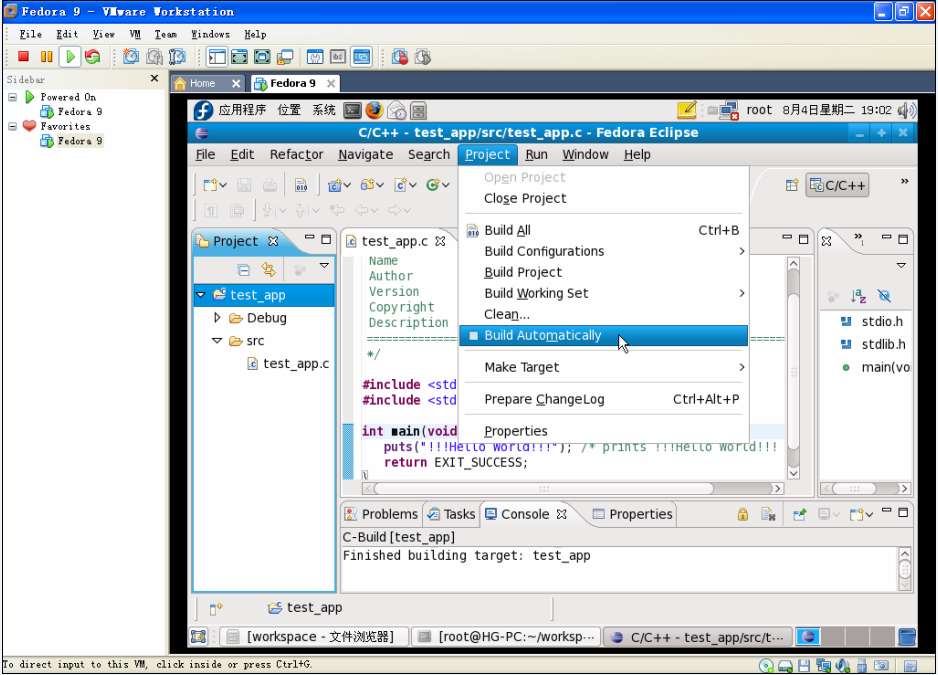This screenshot has height=675, width=938.
Task: Choose Clean... from Project menu
Action: 604,314
